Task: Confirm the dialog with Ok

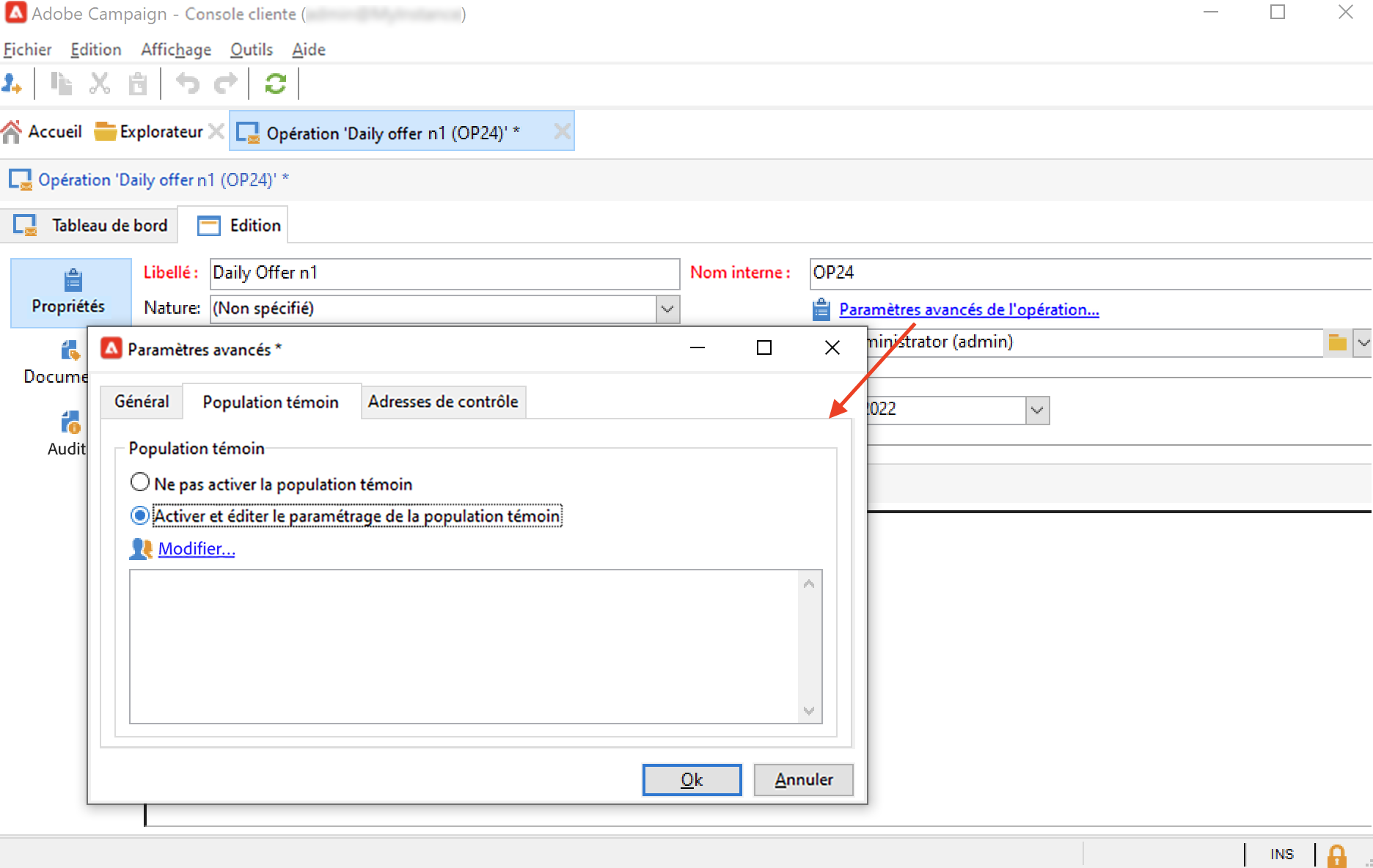Action: [x=692, y=779]
